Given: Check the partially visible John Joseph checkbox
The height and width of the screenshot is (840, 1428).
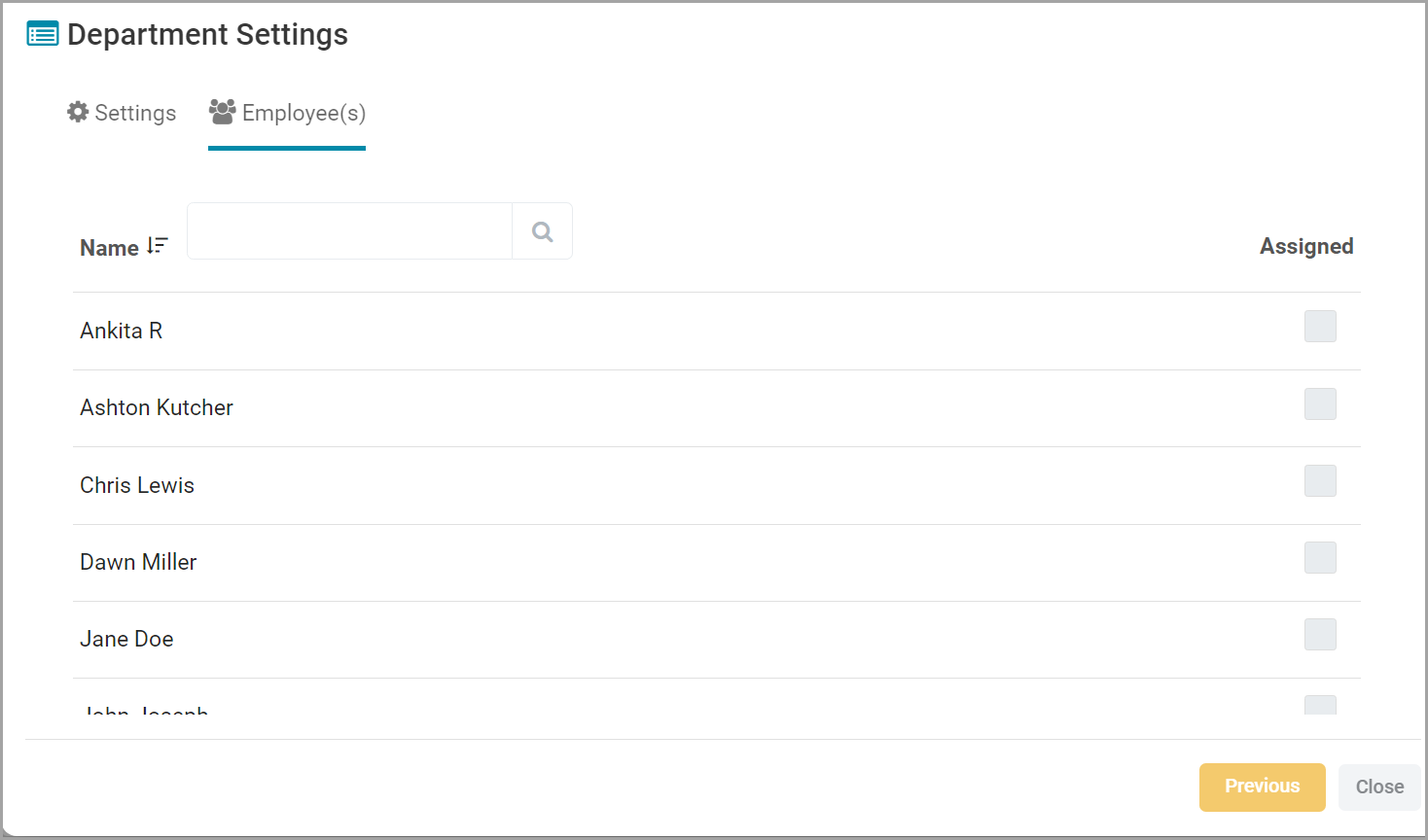Looking at the screenshot, I should [1320, 705].
